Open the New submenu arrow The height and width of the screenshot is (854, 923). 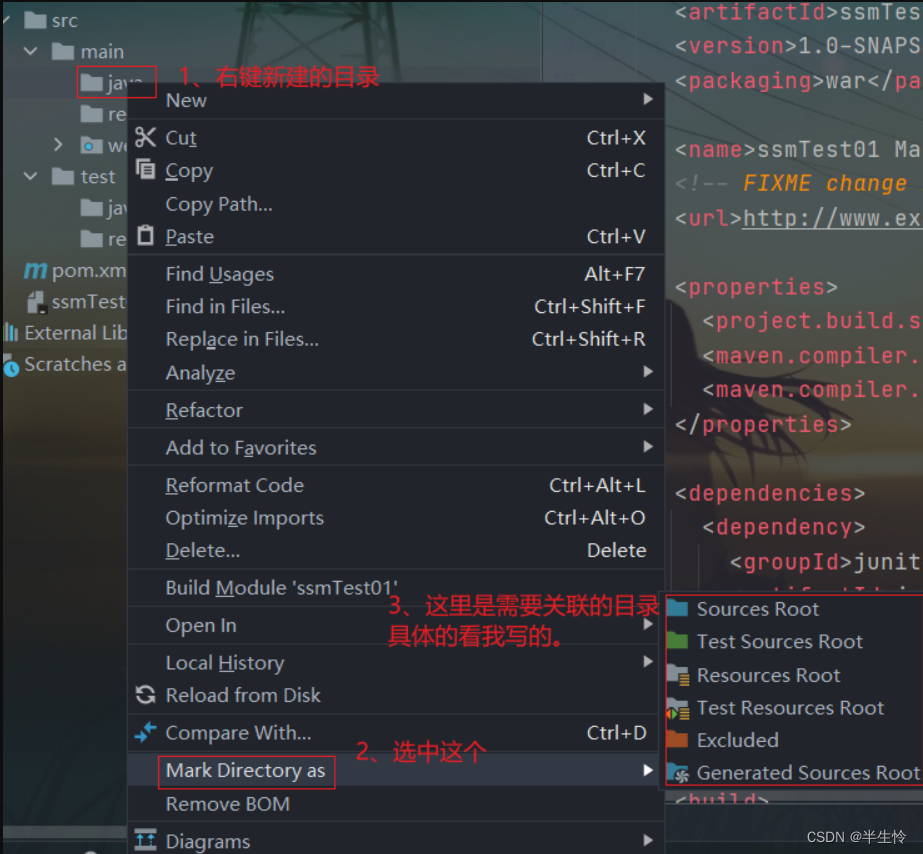[x=648, y=99]
